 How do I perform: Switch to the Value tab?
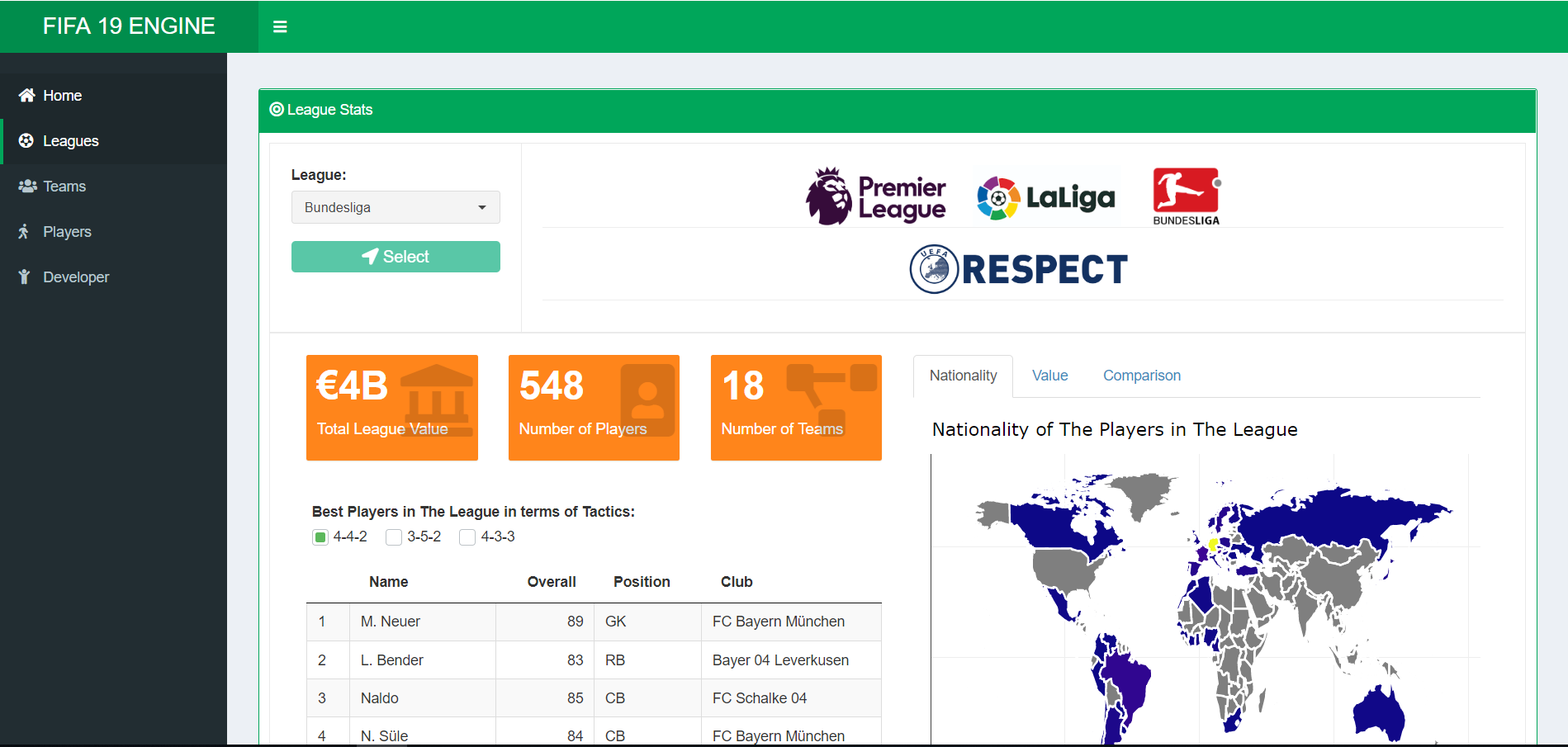click(1049, 376)
